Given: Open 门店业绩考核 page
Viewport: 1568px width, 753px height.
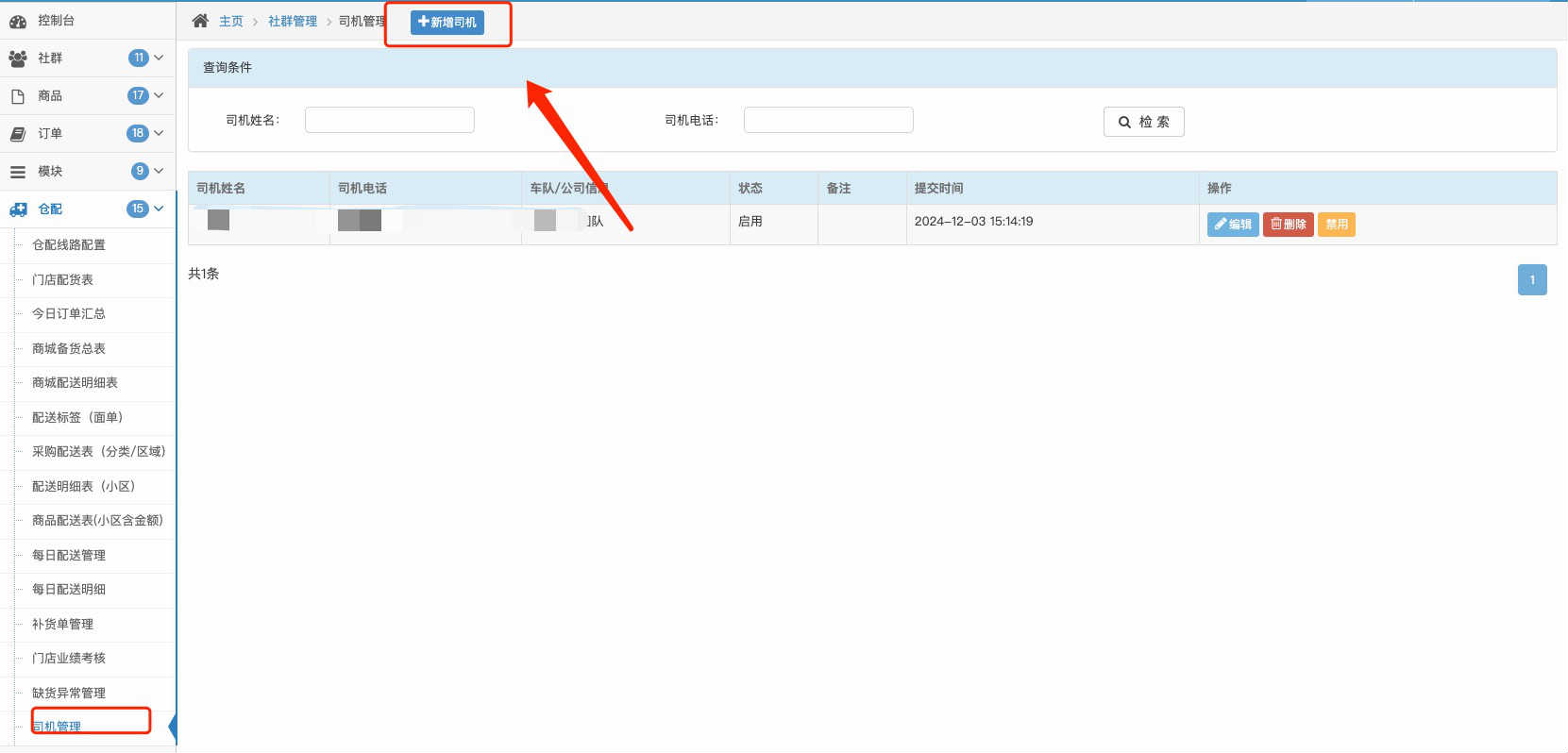Looking at the screenshot, I should coord(69,659).
